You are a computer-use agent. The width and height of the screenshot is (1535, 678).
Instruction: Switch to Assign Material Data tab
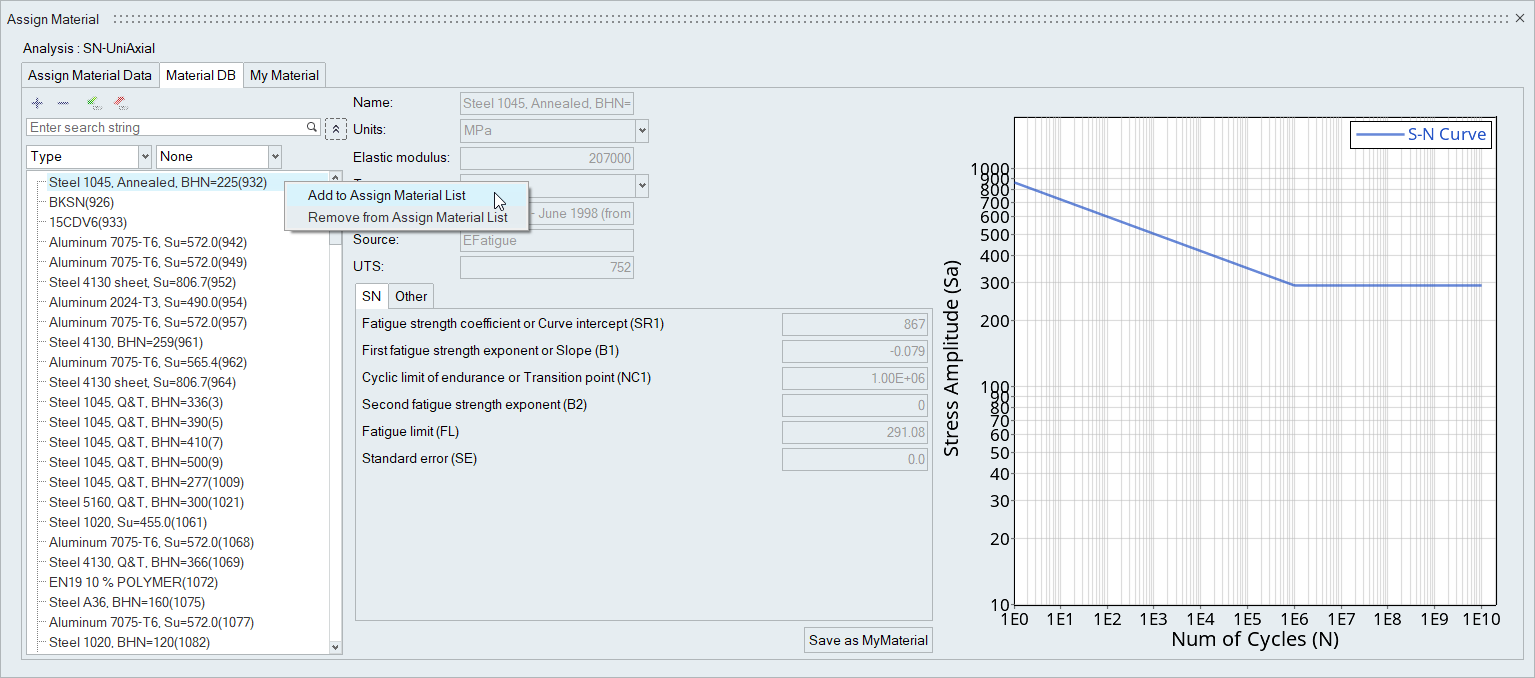coord(90,75)
